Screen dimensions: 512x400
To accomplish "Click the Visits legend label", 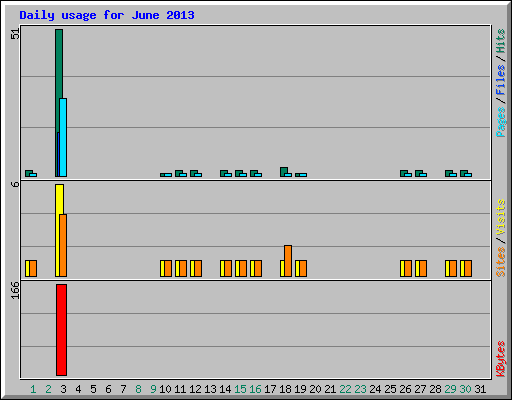I will [501, 218].
